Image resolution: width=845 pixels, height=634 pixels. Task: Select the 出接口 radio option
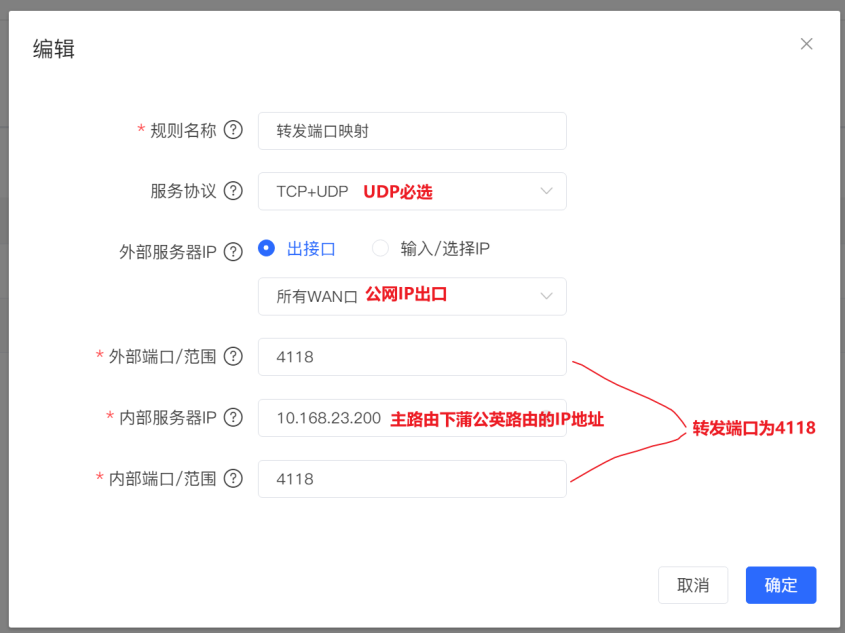(x=267, y=249)
